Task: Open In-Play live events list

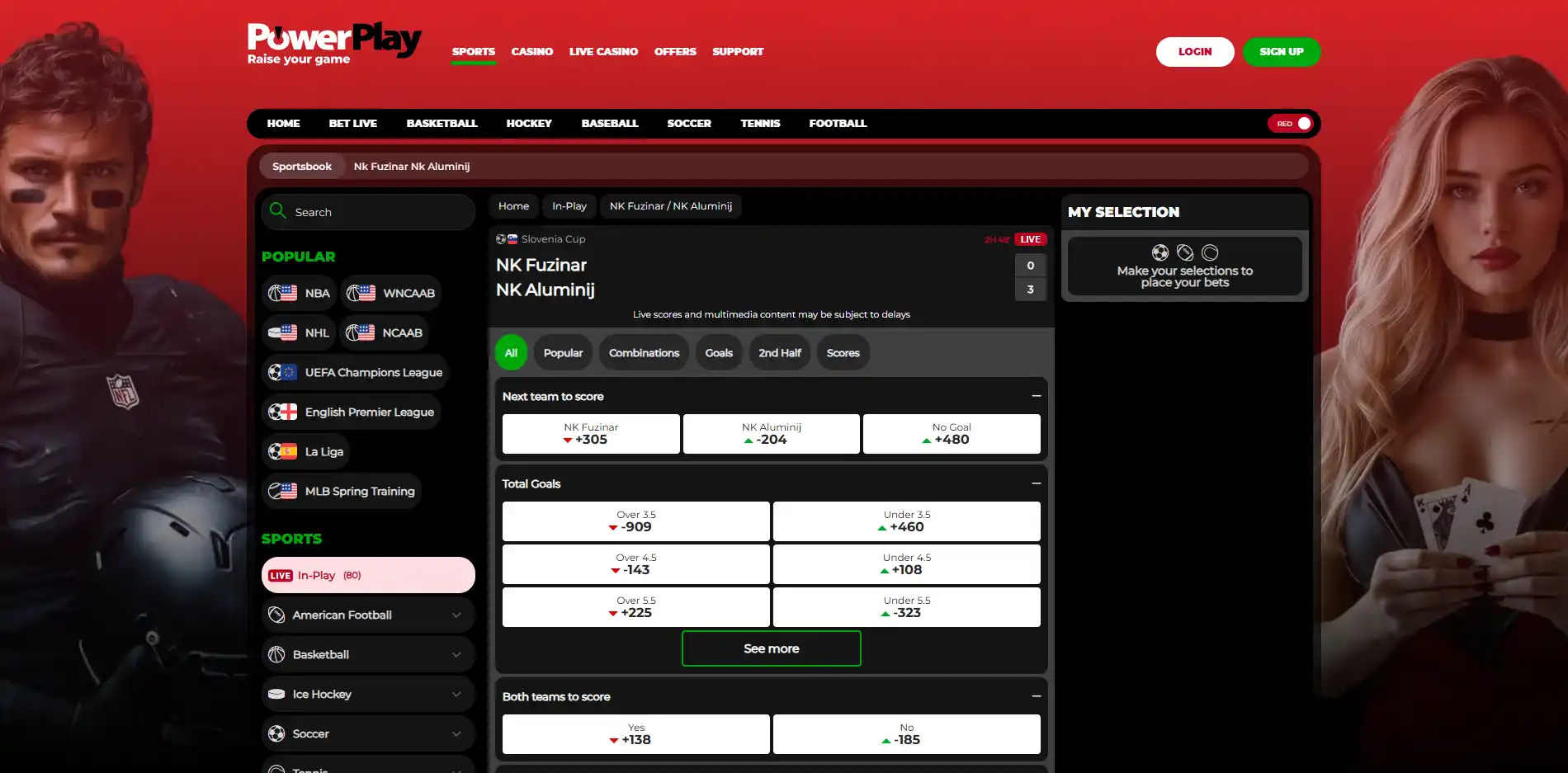Action: point(368,575)
